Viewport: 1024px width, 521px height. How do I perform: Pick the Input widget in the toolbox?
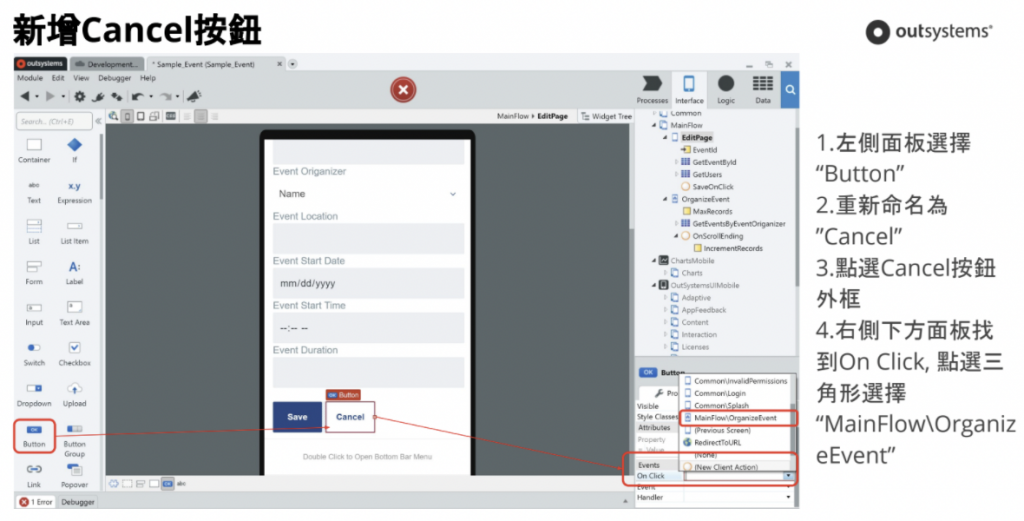coord(34,313)
